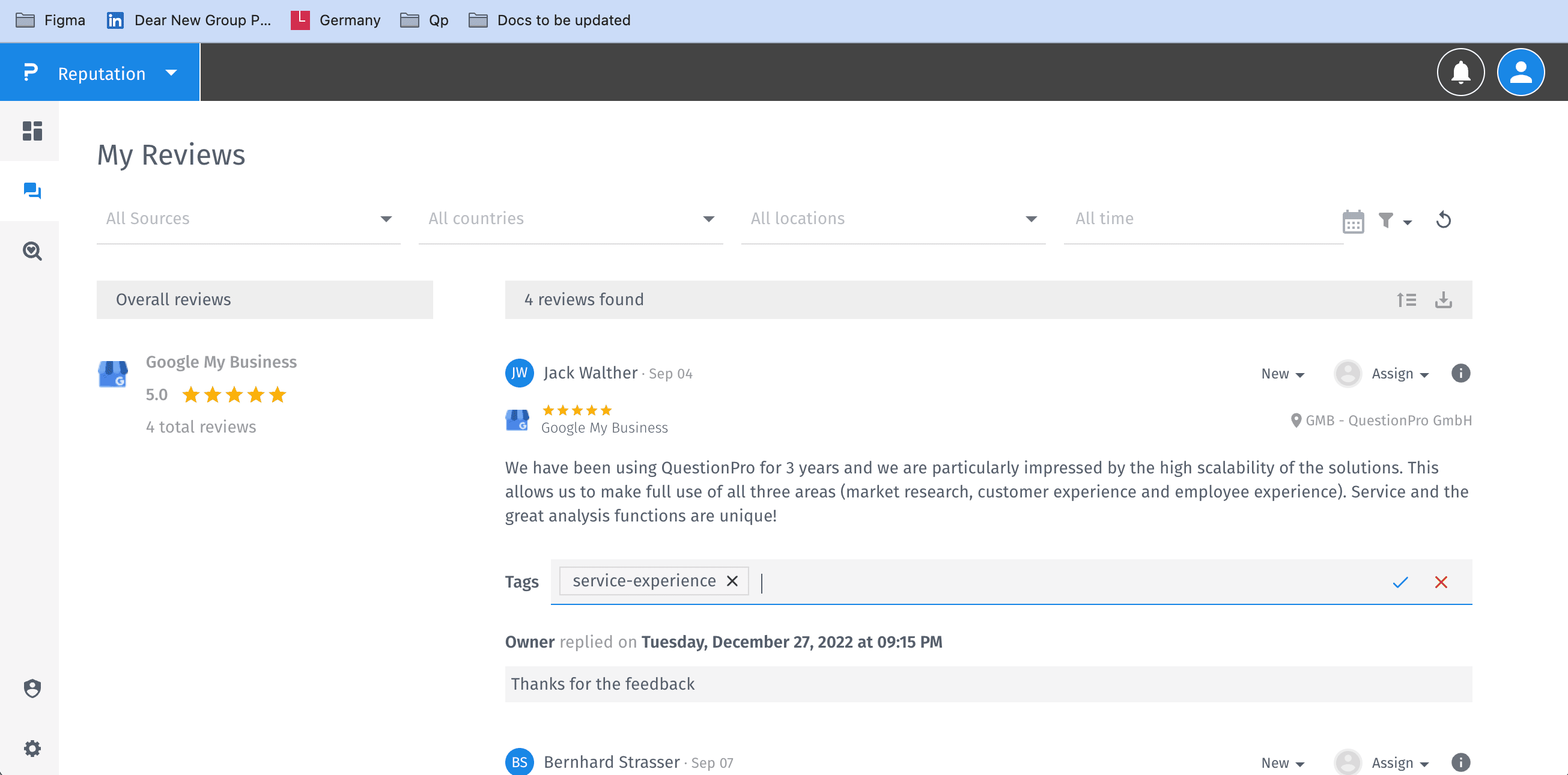This screenshot has height=775, width=1568.
Task: Expand the All countries dropdown
Action: click(x=570, y=219)
